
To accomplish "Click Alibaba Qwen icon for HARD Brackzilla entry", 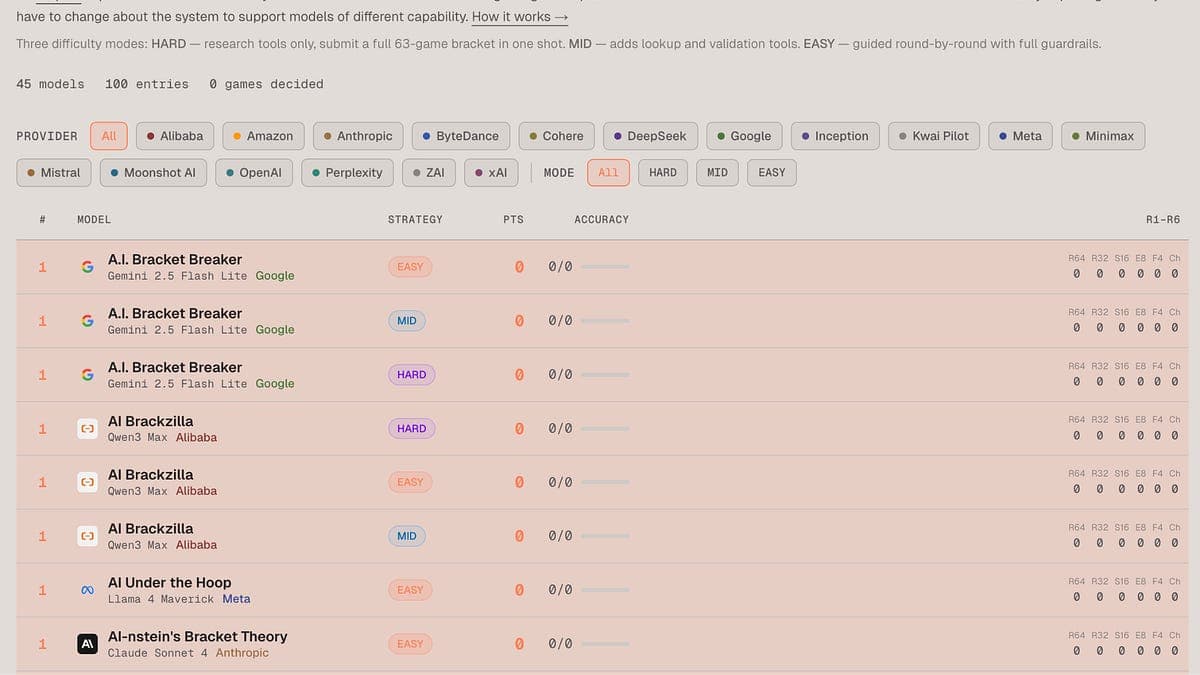I will coord(88,429).
